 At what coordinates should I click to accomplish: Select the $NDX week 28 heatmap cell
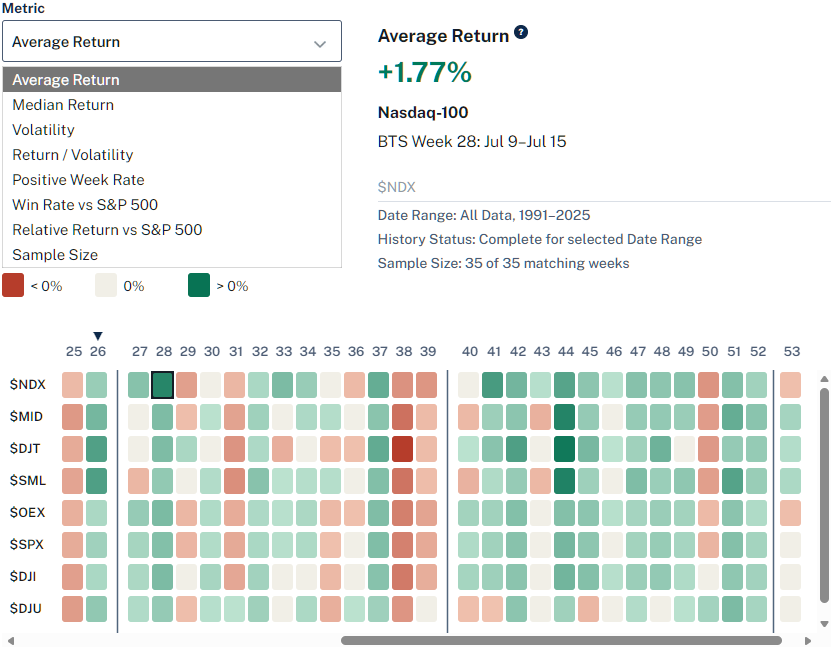[163, 385]
